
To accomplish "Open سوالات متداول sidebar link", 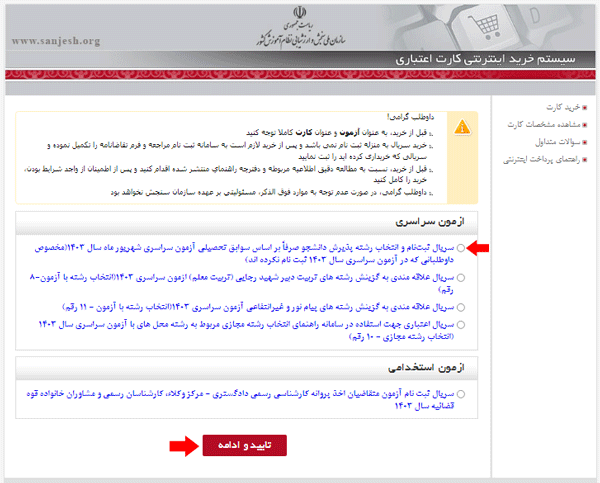I will (x=558, y=142).
